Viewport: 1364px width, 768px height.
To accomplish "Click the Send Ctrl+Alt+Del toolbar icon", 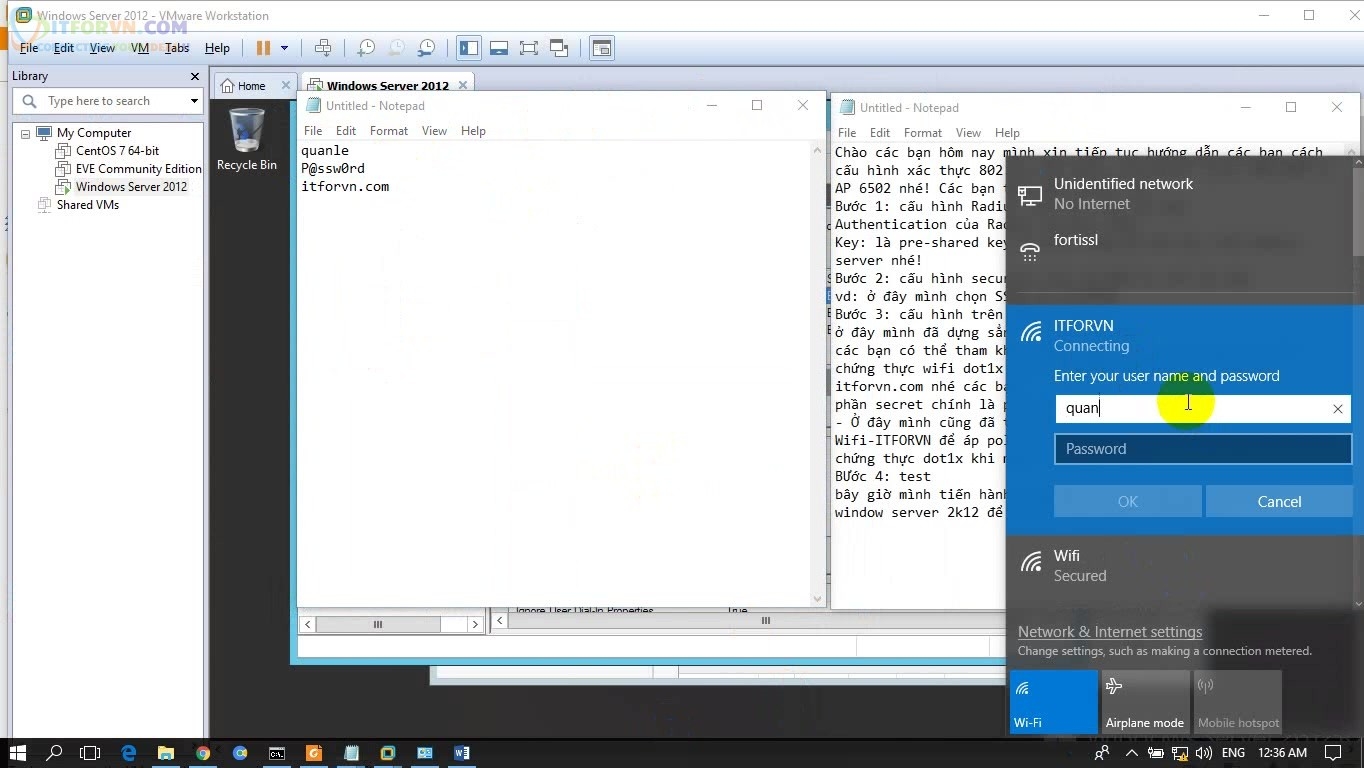I will click(323, 48).
